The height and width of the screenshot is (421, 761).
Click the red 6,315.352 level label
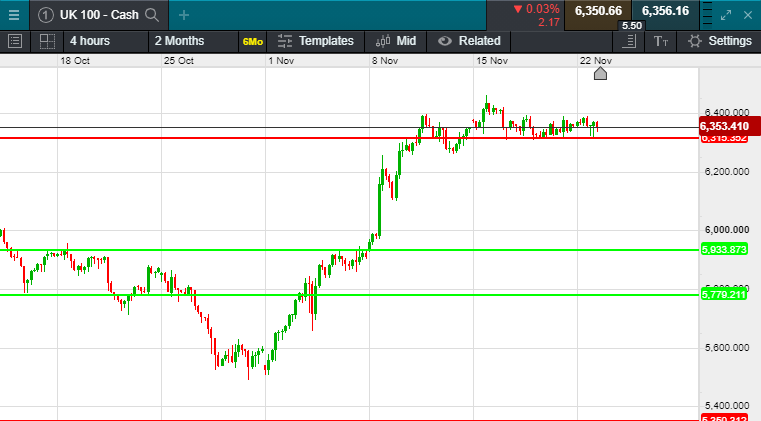[724, 138]
